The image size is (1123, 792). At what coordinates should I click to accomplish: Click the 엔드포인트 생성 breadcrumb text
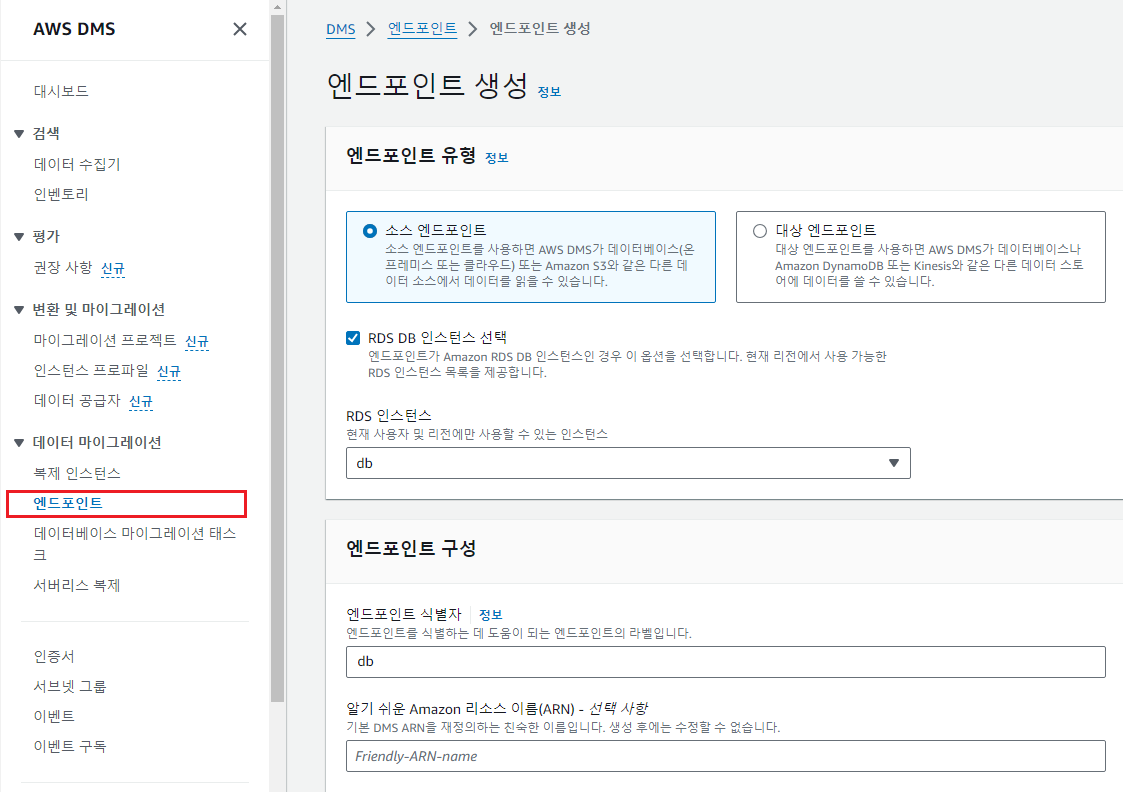coord(540,29)
